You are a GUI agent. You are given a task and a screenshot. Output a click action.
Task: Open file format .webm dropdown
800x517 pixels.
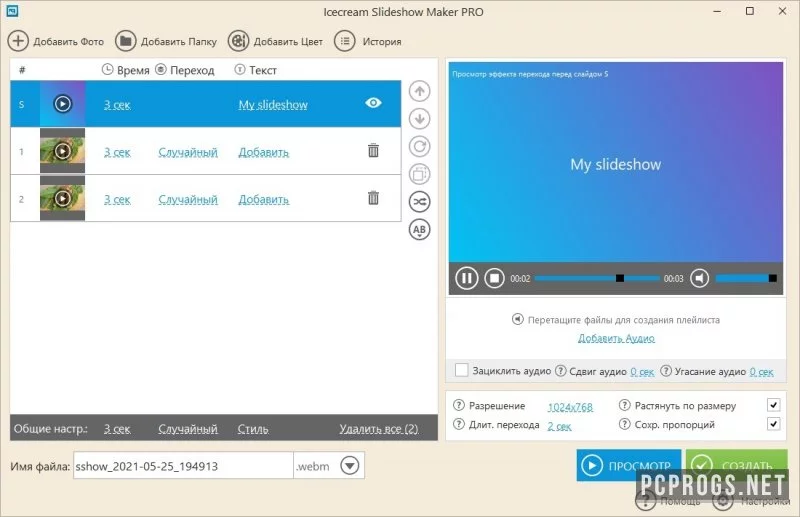[x=350, y=465]
